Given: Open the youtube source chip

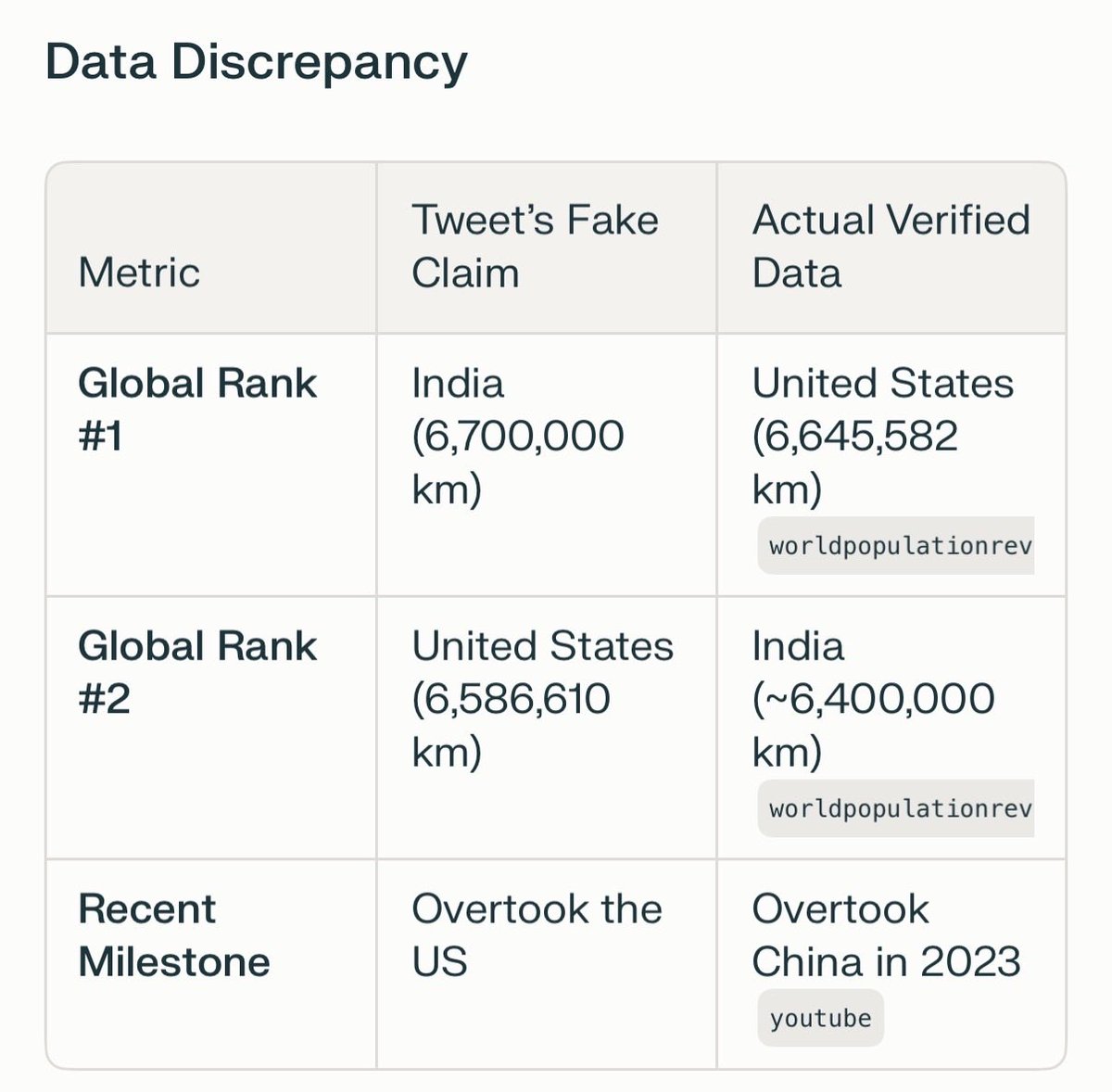Looking at the screenshot, I should [x=820, y=1018].
